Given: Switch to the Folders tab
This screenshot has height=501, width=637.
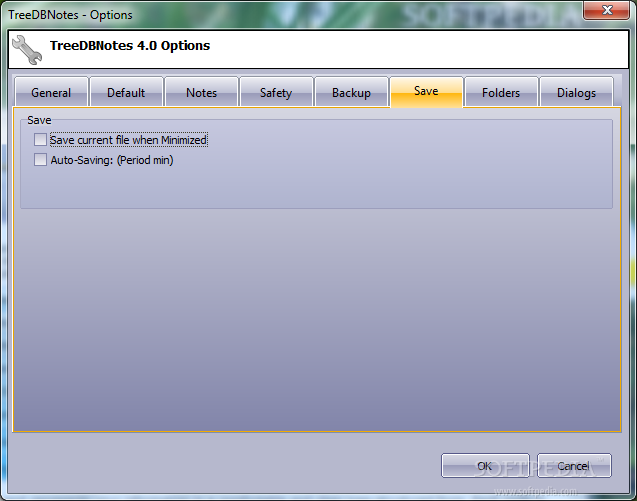Looking at the screenshot, I should point(501,92).
